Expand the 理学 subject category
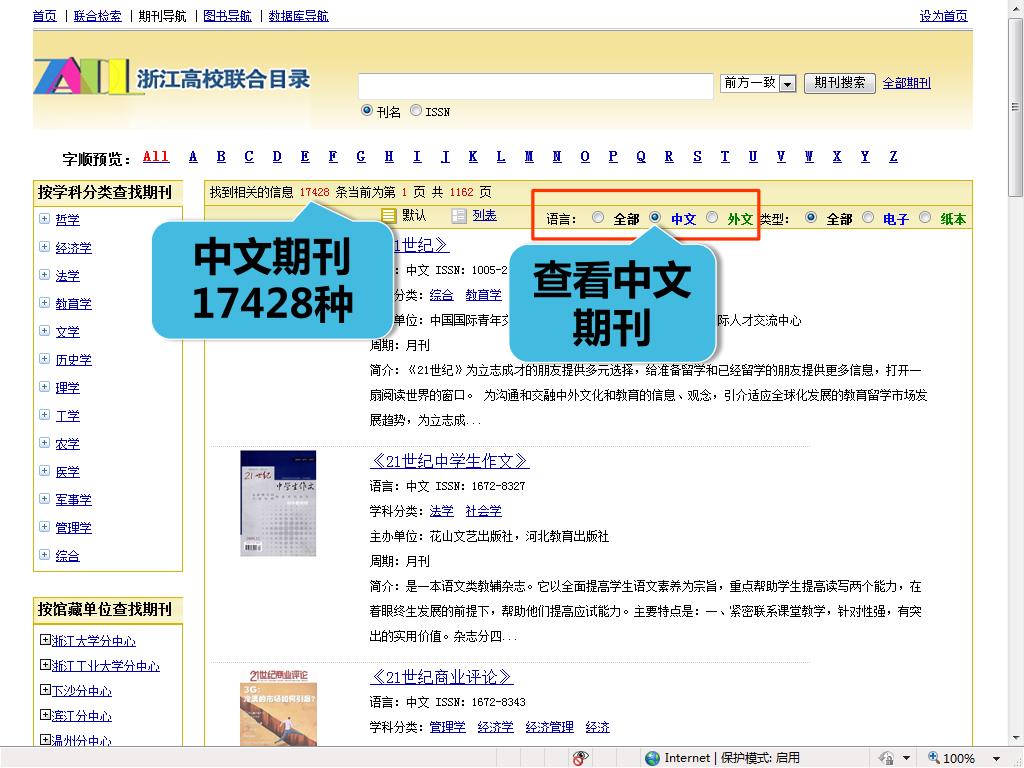This screenshot has width=1024, height=768. click(x=44, y=387)
